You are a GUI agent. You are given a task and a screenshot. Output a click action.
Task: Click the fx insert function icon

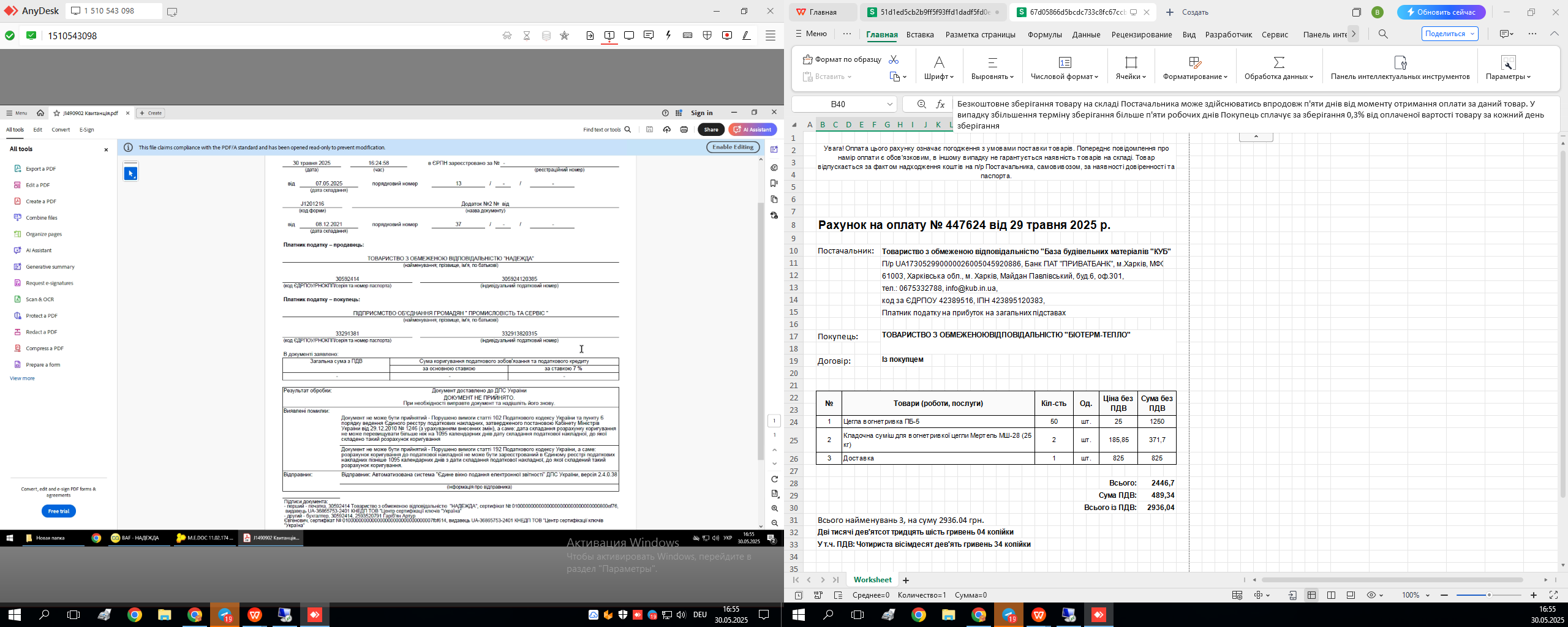click(940, 105)
